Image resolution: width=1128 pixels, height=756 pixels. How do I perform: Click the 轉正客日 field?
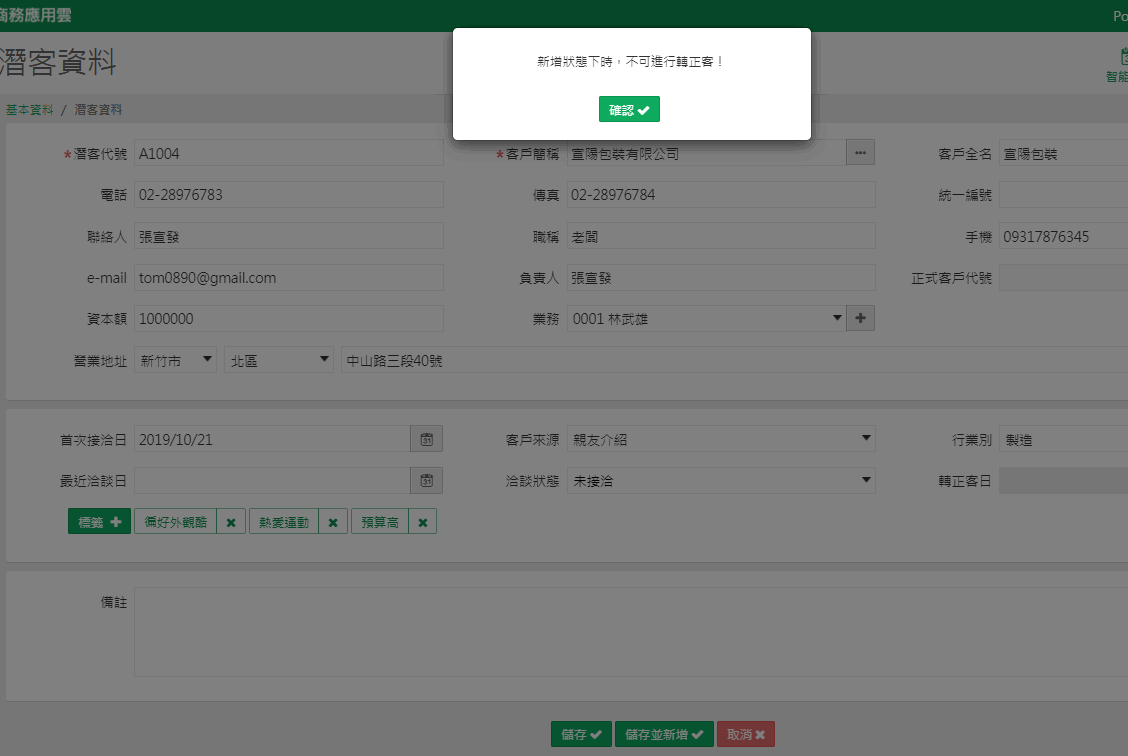tap(1063, 481)
